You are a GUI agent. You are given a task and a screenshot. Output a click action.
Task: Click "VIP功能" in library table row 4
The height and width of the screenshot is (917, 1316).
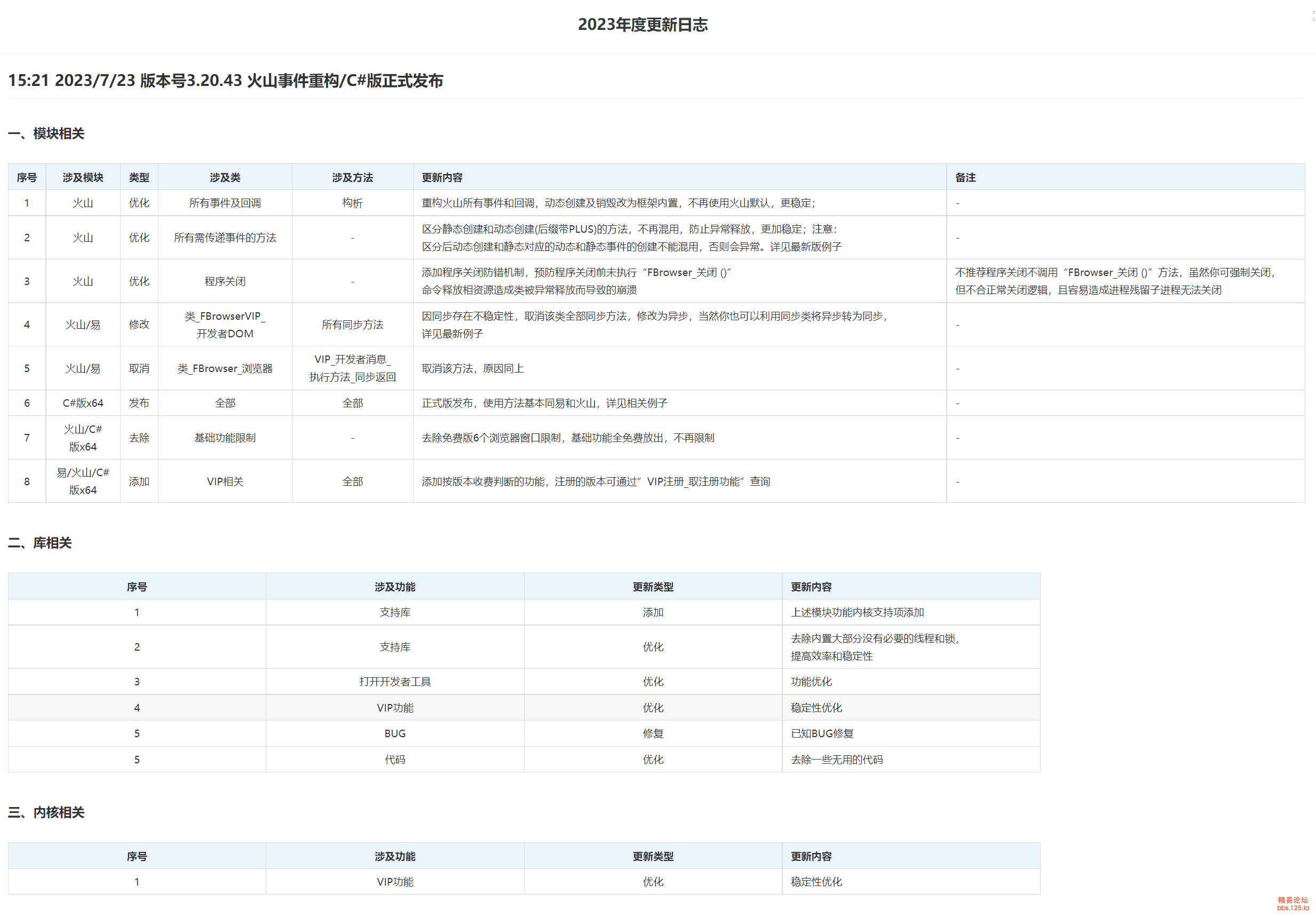coord(395,708)
